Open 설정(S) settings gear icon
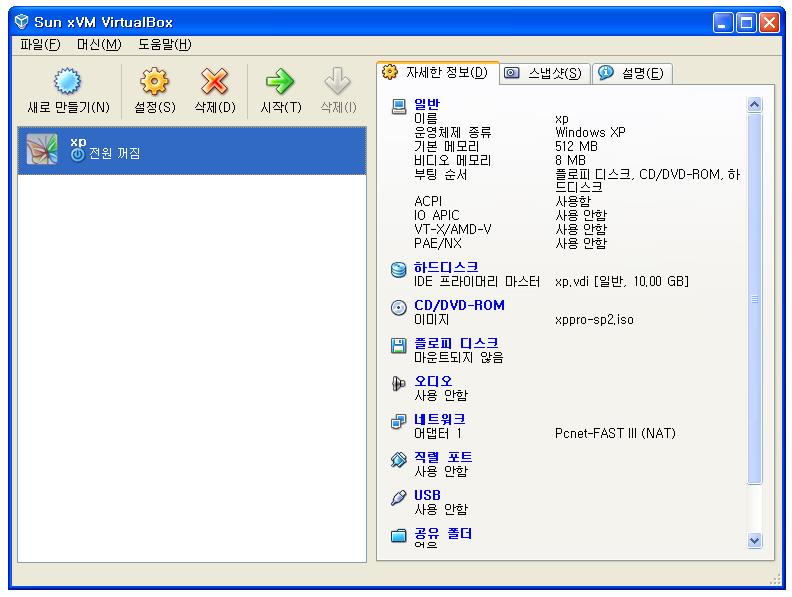Image resolution: width=792 pixels, height=597 pixels. pos(154,81)
